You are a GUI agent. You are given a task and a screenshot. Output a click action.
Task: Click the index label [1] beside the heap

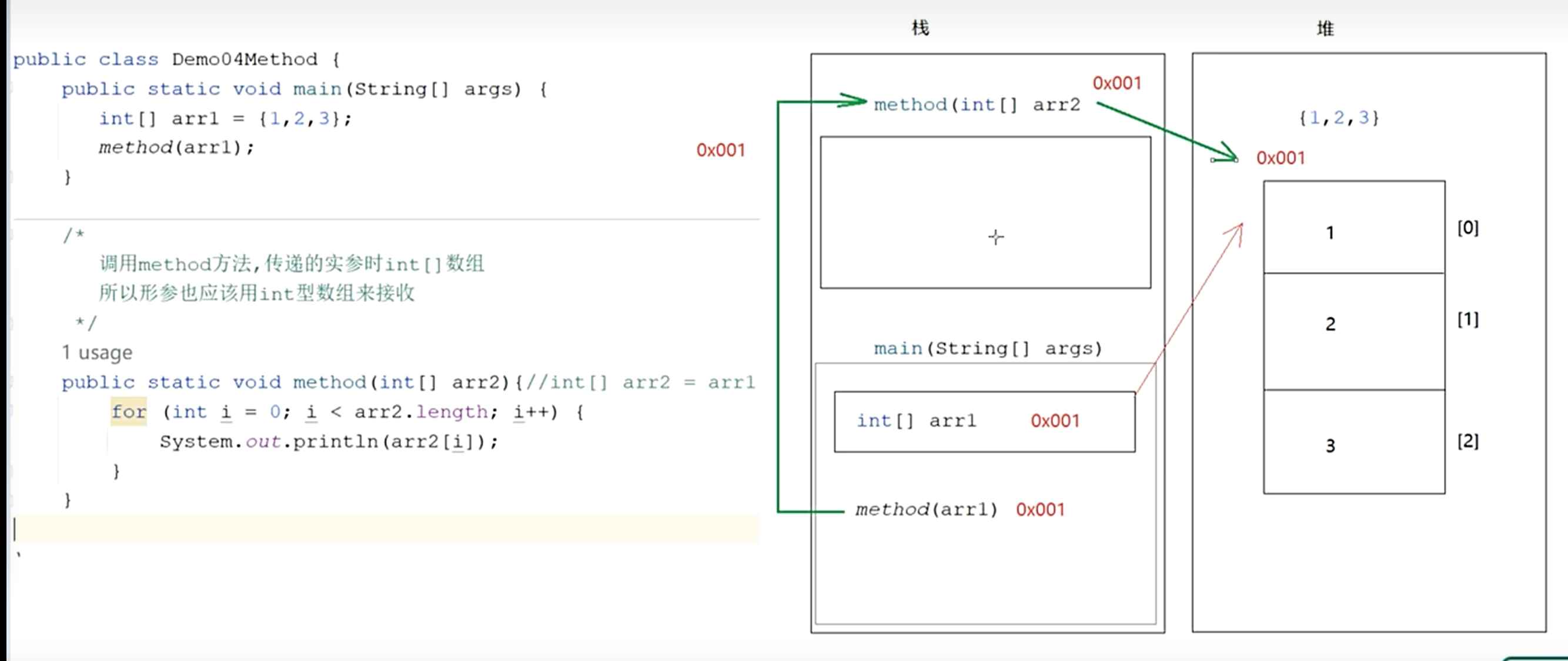pyautogui.click(x=1467, y=319)
